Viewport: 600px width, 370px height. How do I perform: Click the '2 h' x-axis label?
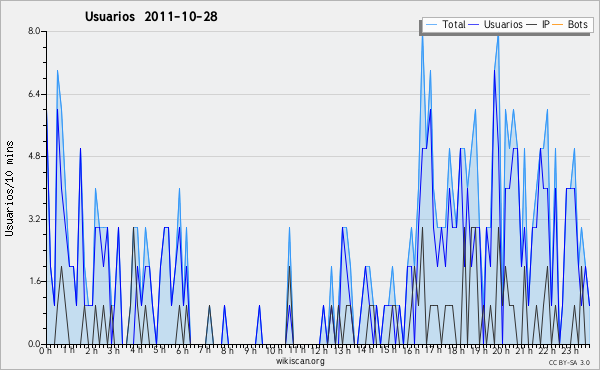pos(91,350)
